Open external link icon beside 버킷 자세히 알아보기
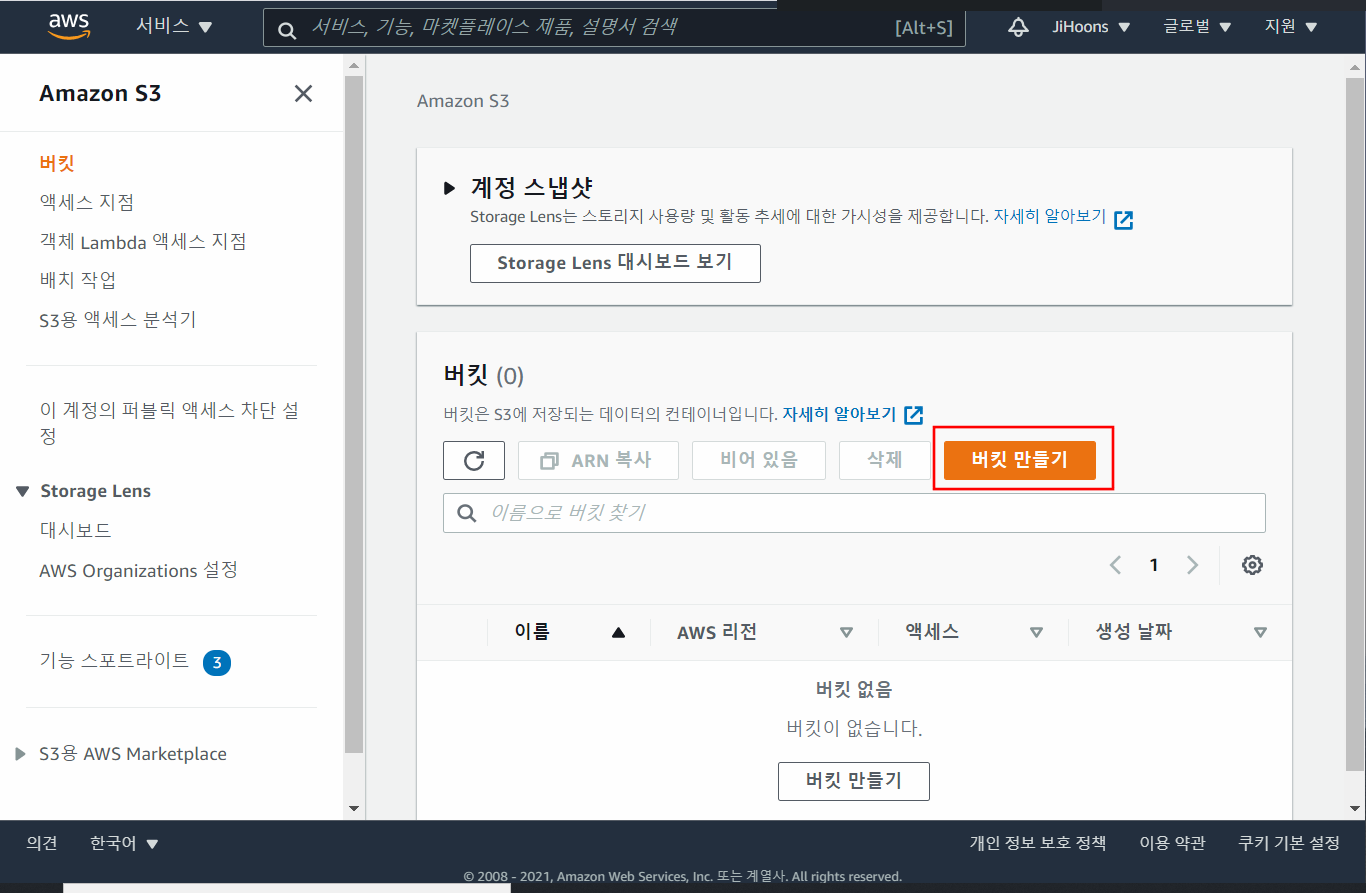1366x893 pixels. [913, 414]
